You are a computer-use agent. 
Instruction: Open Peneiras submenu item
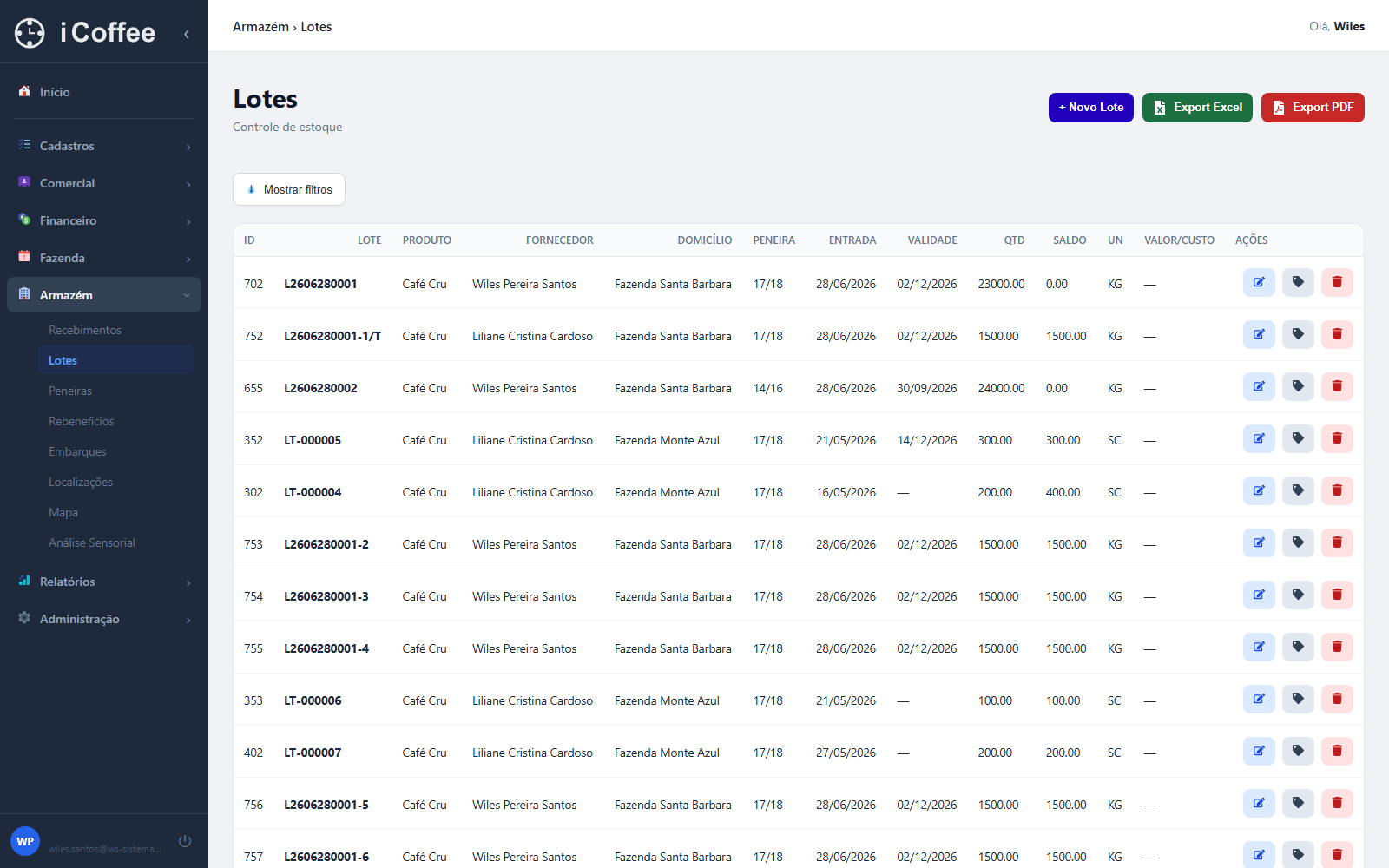coord(116,391)
